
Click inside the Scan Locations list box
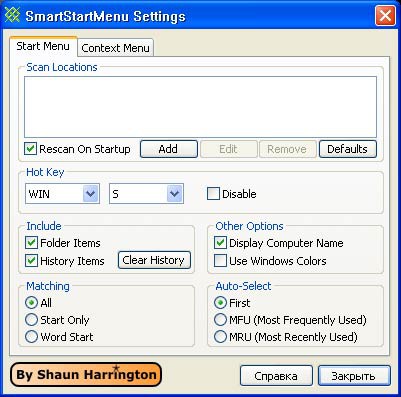click(x=200, y=107)
